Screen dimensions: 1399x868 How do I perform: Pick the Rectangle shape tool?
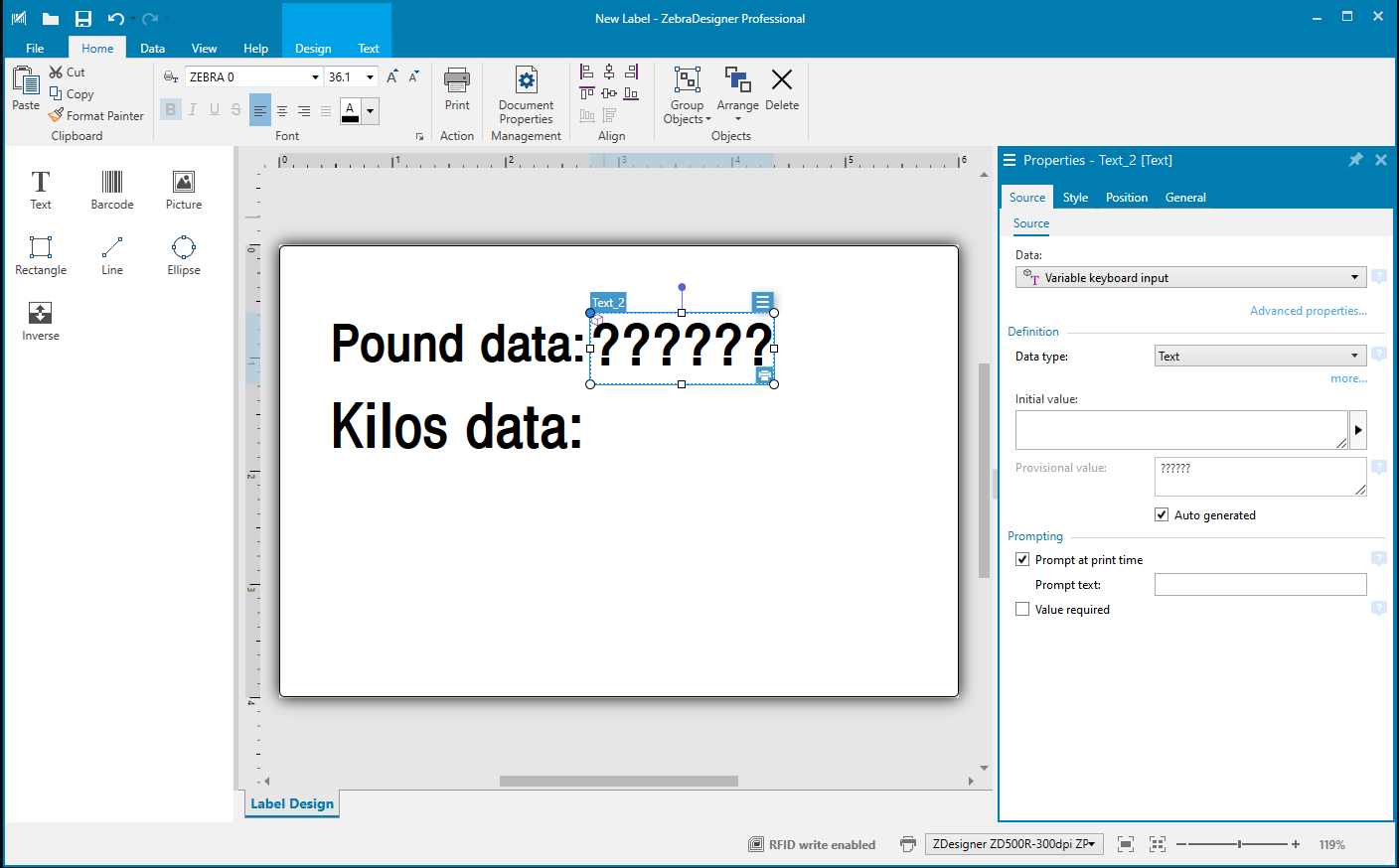pos(41,254)
